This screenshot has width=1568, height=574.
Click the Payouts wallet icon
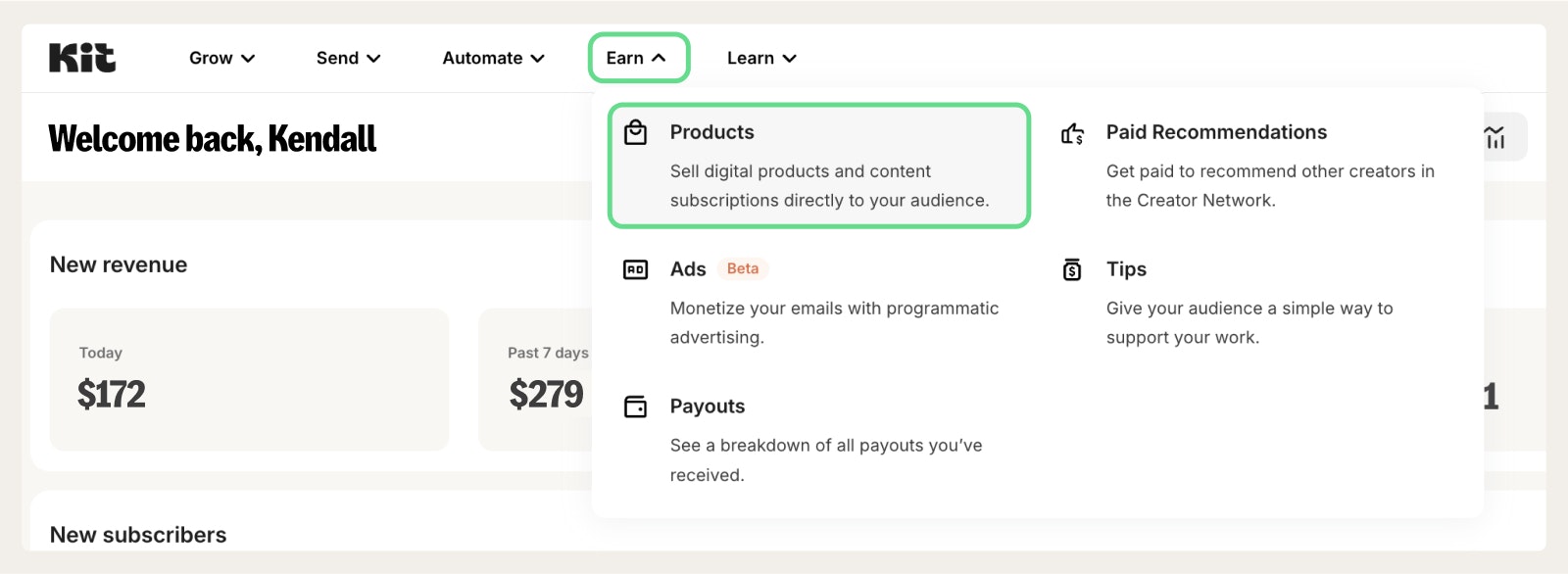636,407
